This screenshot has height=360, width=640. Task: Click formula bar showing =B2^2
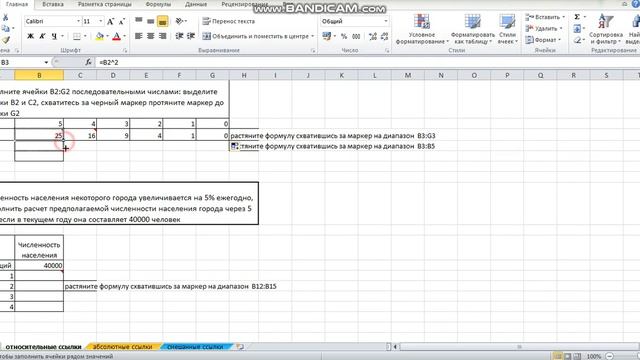(x=367, y=62)
